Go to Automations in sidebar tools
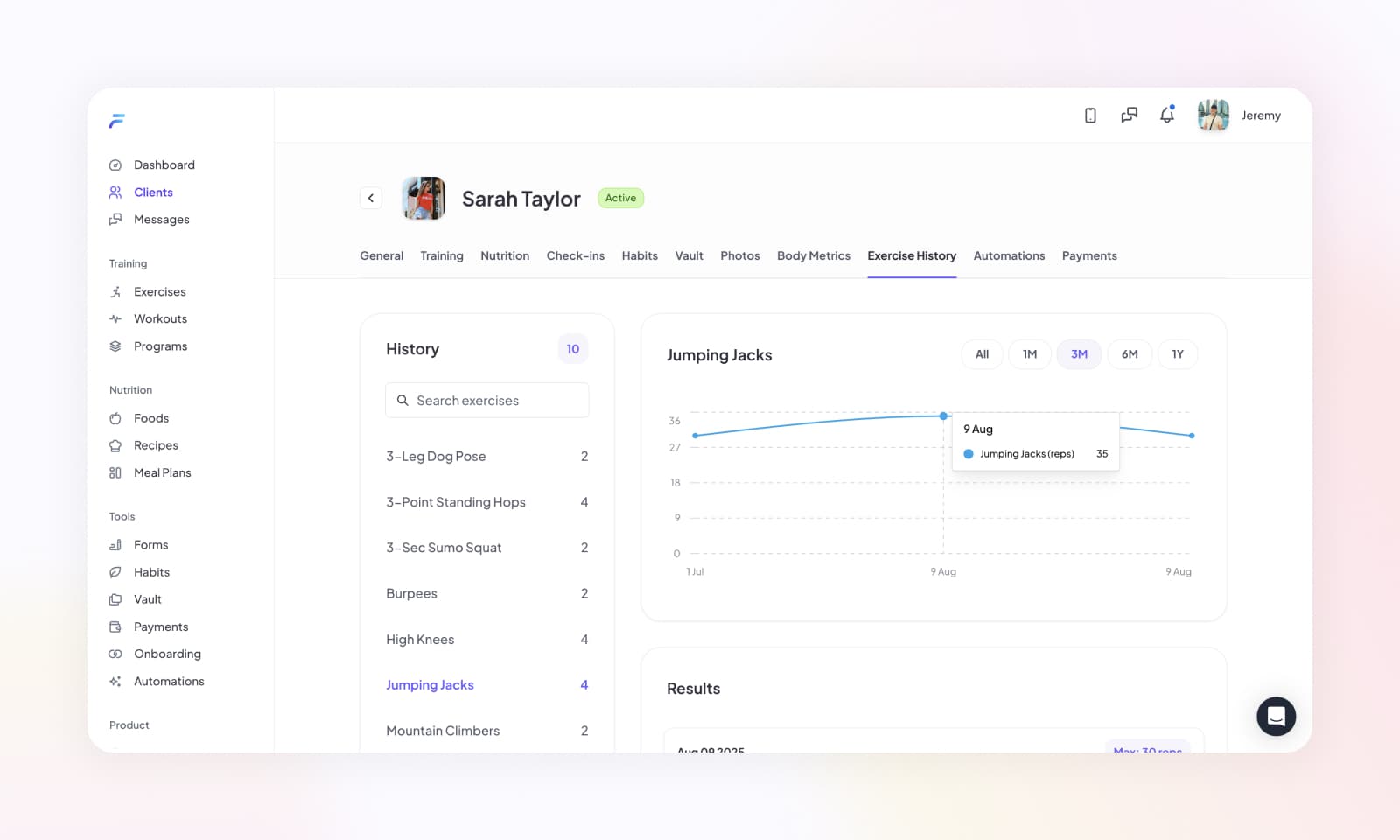The image size is (1400, 840). pyautogui.click(x=168, y=682)
